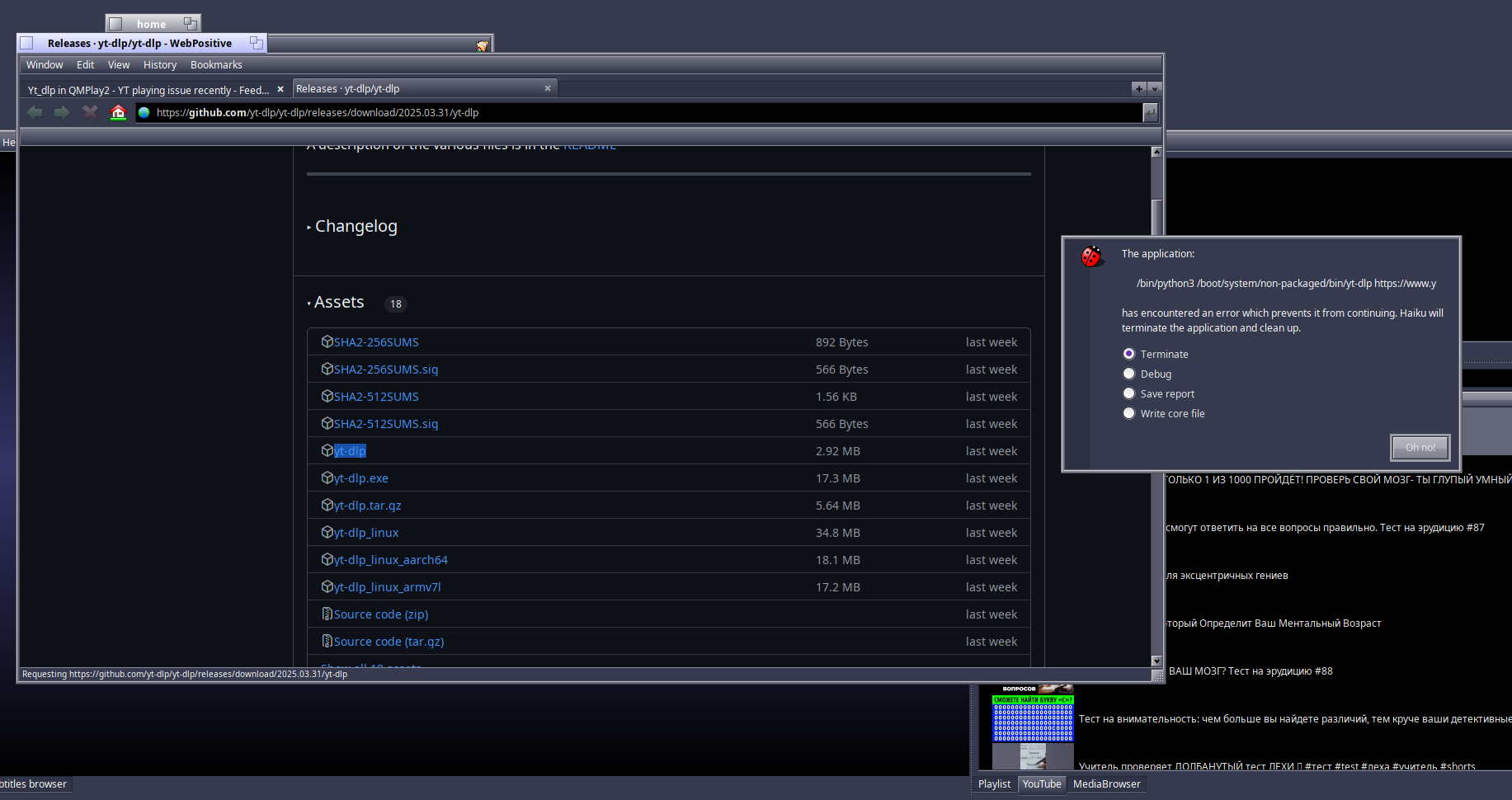This screenshot has height=800, width=1512.
Task: Switch to YouTube tab in QMPlay2
Action: (x=1042, y=784)
